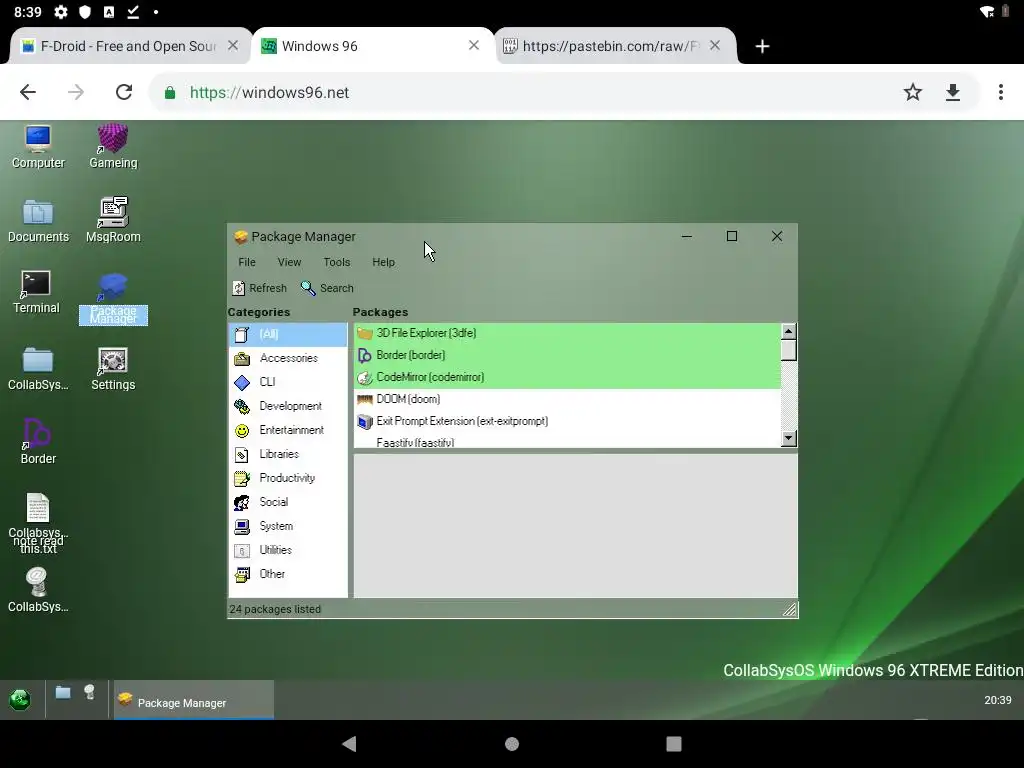Click the packages list scroll up arrow

[x=788, y=331]
